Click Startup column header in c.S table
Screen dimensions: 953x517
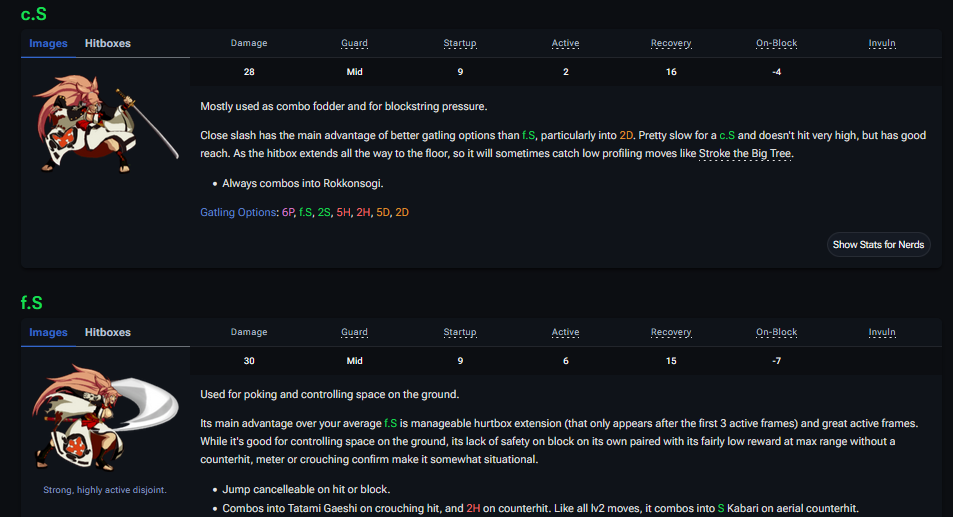[460, 43]
